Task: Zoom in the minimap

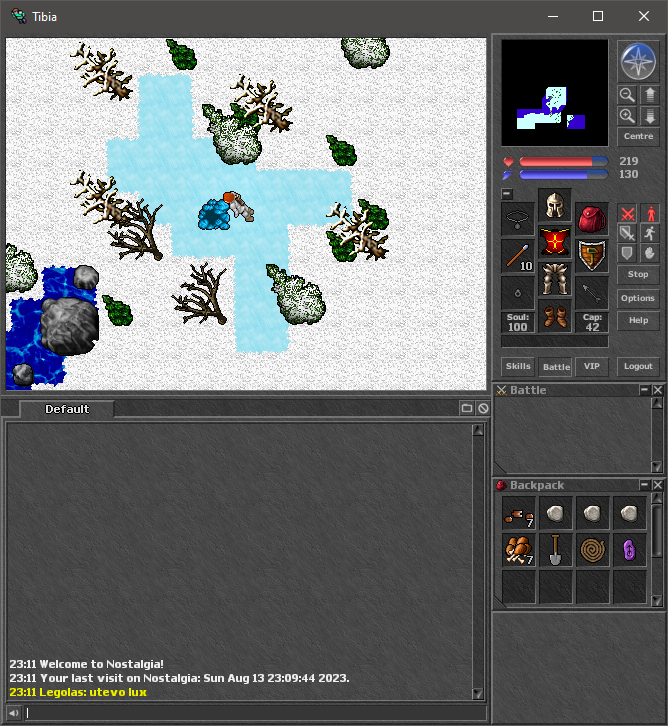Action: [x=627, y=116]
